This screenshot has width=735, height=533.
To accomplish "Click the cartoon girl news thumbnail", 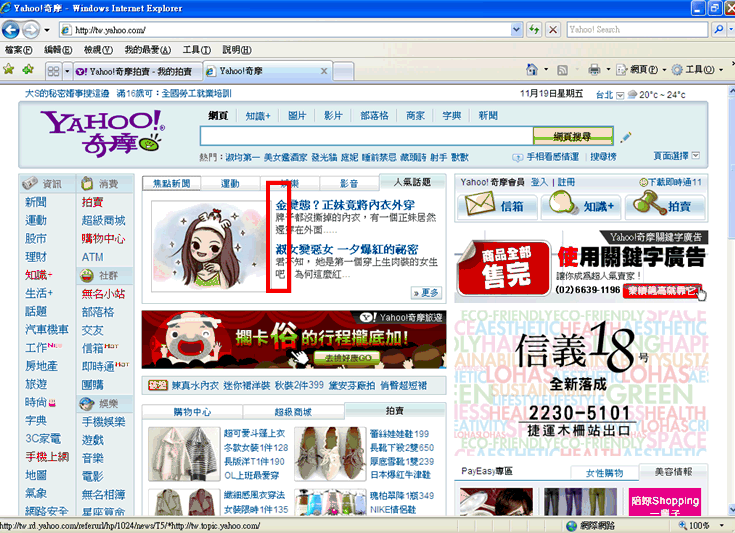I will 209,247.
